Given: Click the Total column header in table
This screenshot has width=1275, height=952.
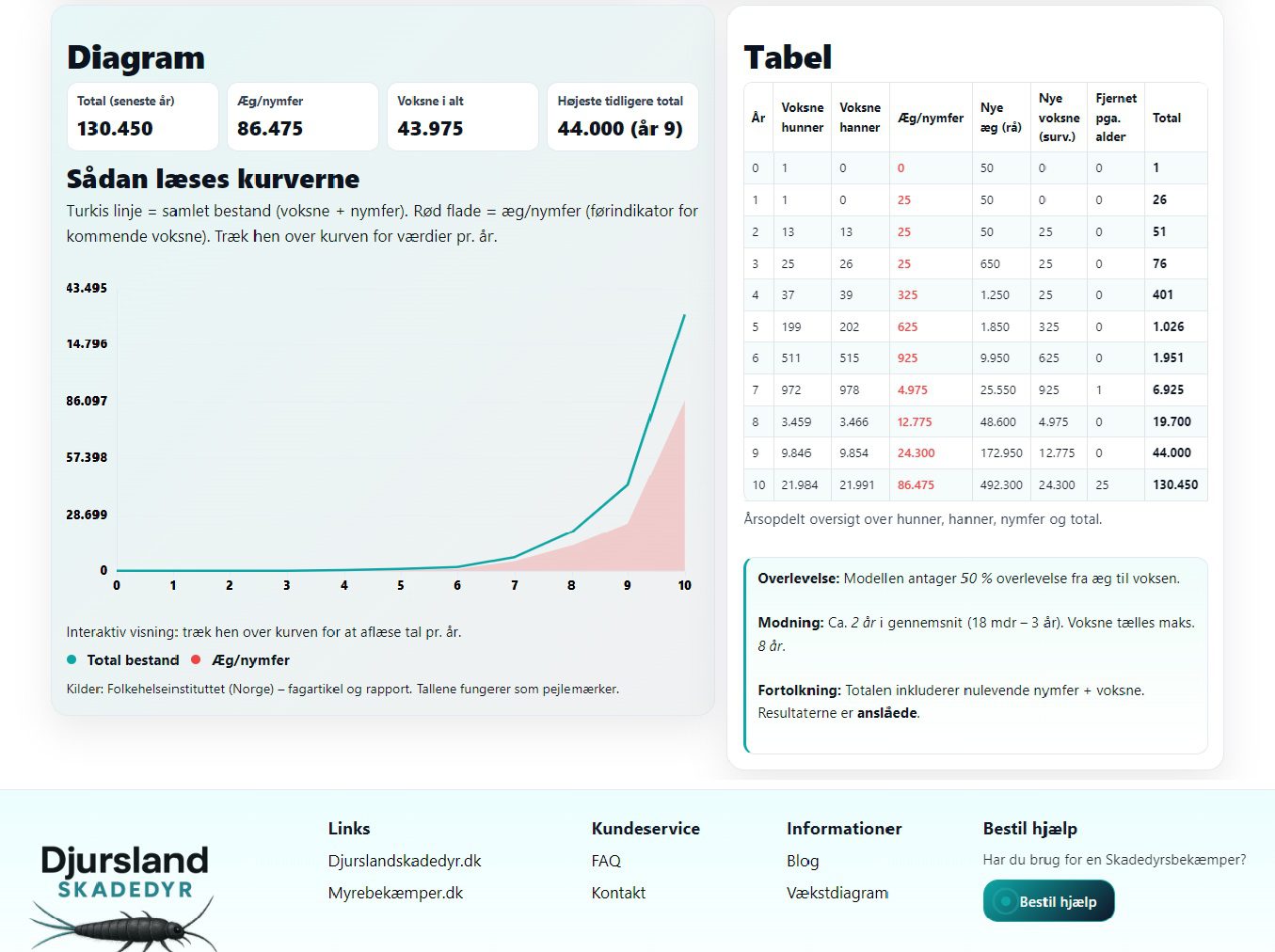Looking at the screenshot, I should pyautogui.click(x=1167, y=118).
